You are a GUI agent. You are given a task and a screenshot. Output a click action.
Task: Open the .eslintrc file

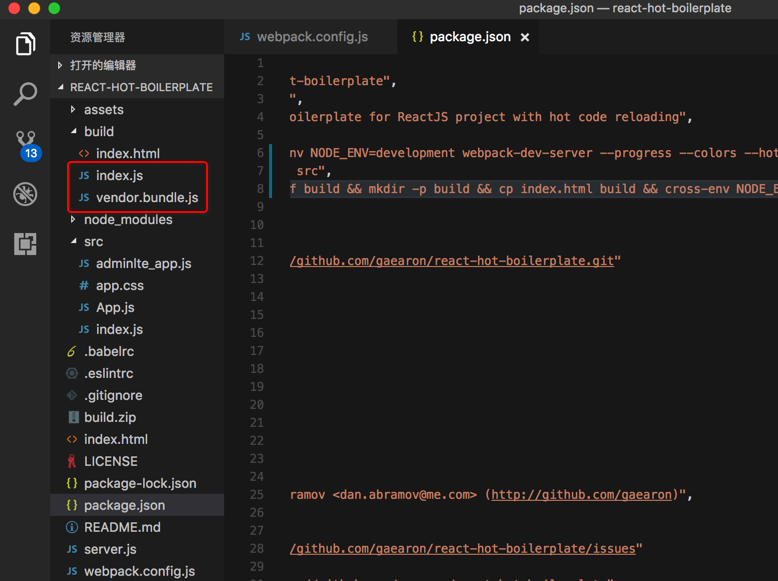[137, 373]
